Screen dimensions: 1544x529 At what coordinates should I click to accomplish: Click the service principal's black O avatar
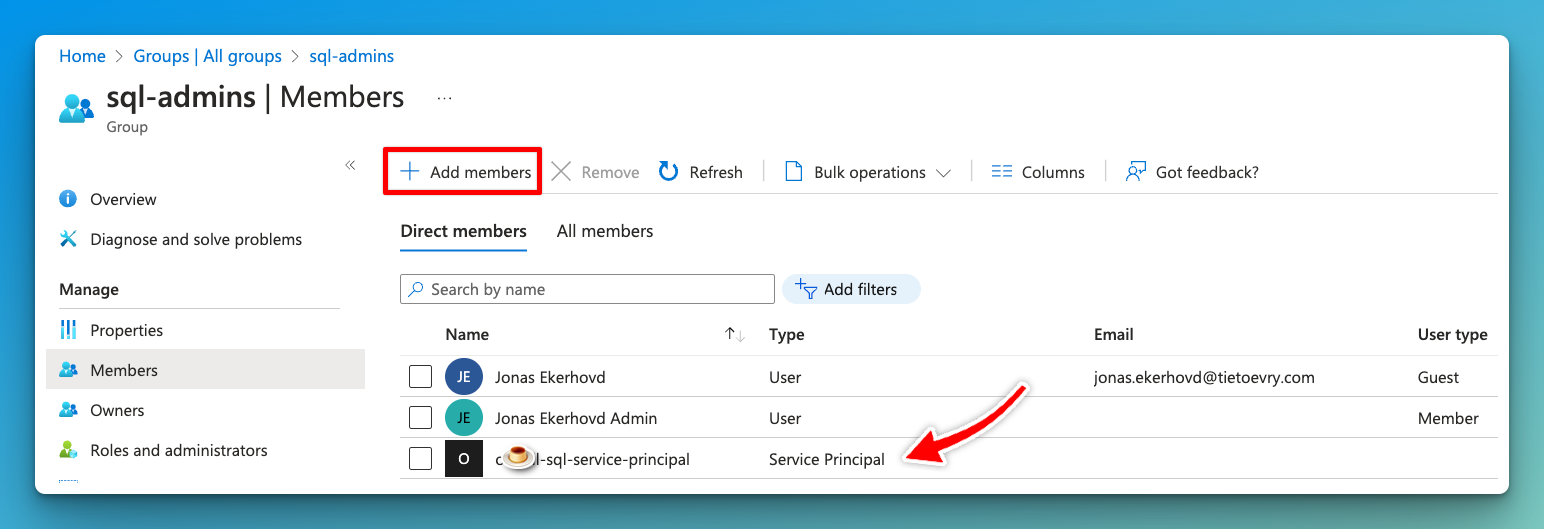tap(464, 459)
